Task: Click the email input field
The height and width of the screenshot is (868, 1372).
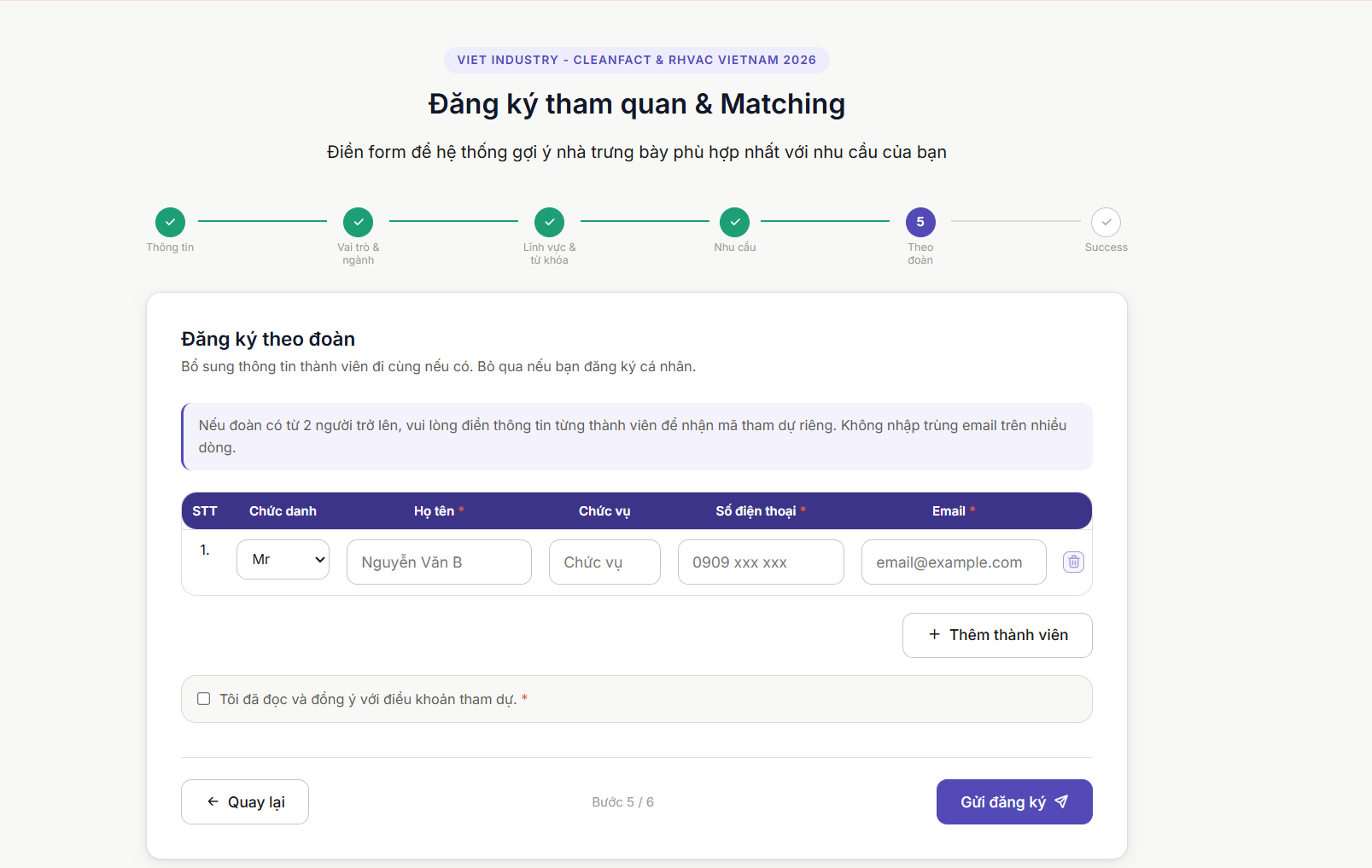Action: 954,562
